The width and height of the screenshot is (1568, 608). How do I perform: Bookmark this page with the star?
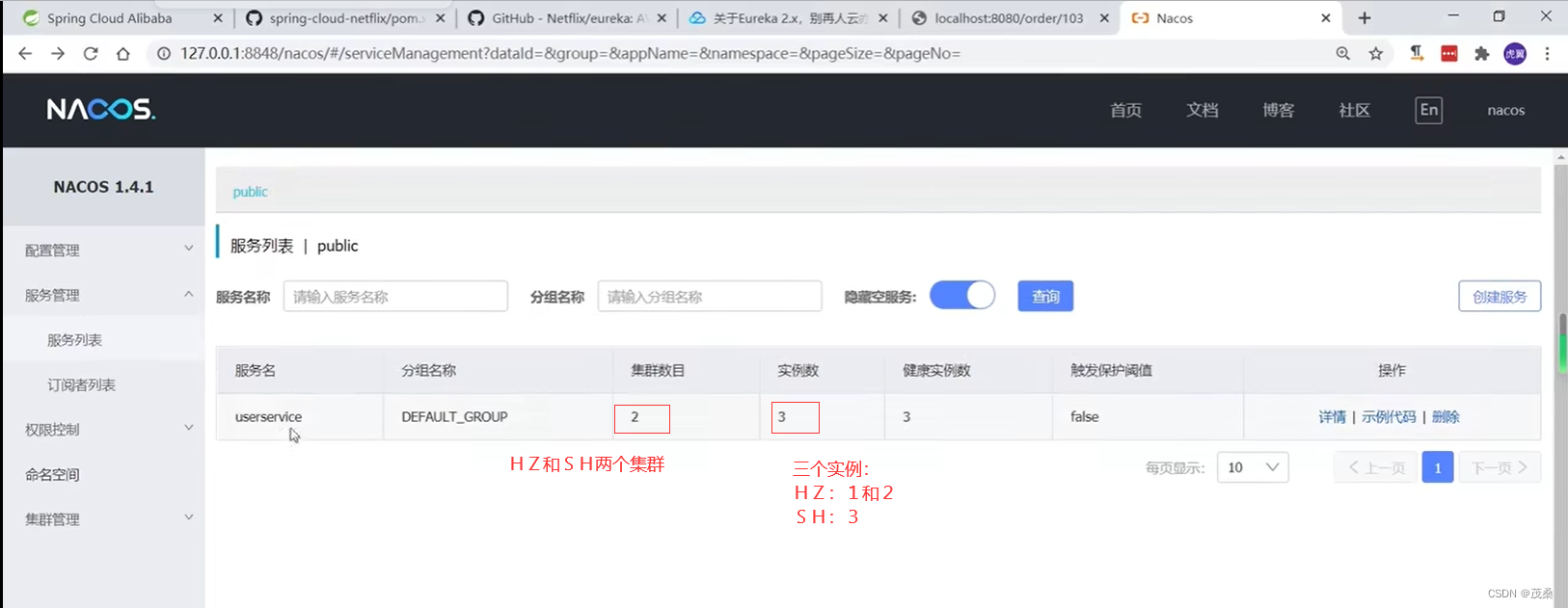click(x=1376, y=54)
